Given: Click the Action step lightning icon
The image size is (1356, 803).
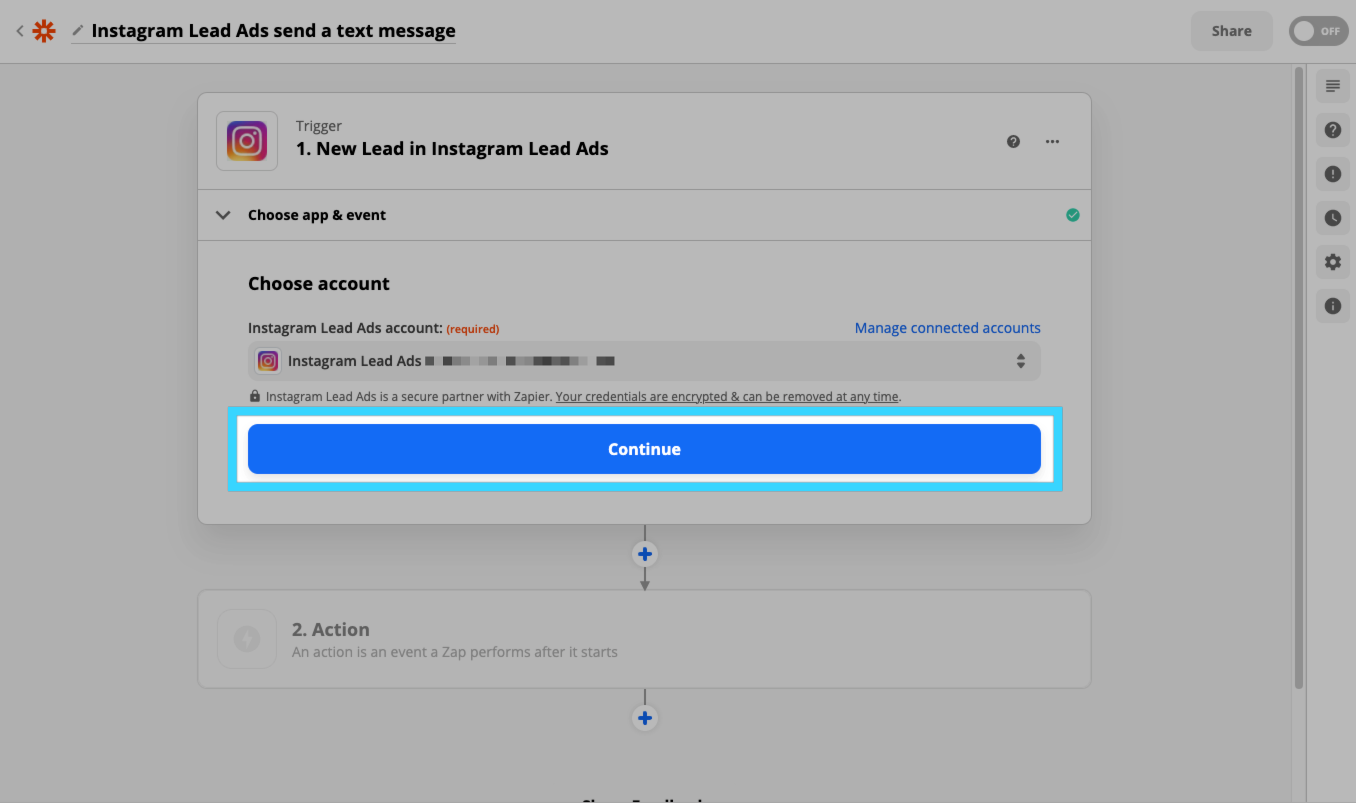Looking at the screenshot, I should point(247,639).
